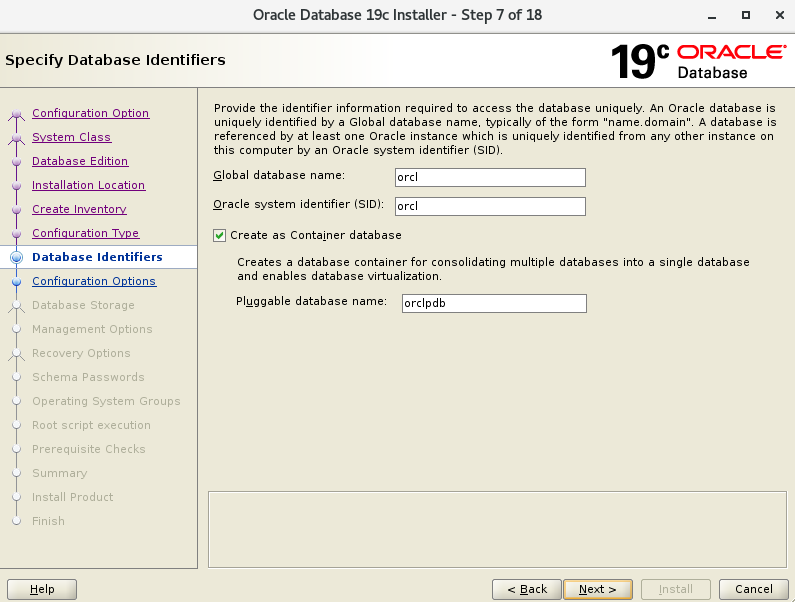Image resolution: width=795 pixels, height=602 pixels.
Task: Click the empty message area panel
Action: (x=497, y=529)
